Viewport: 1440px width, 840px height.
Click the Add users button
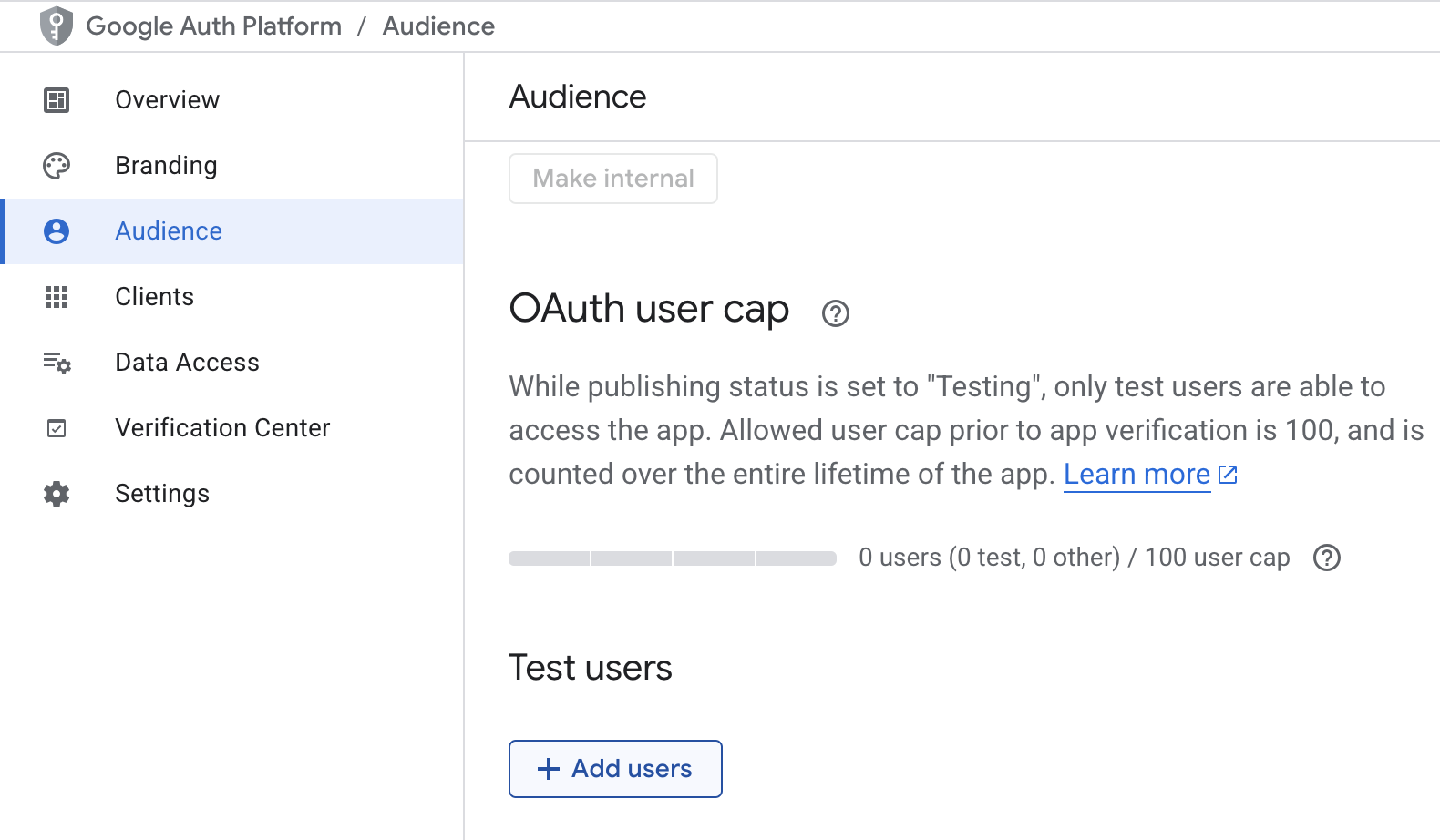(615, 769)
